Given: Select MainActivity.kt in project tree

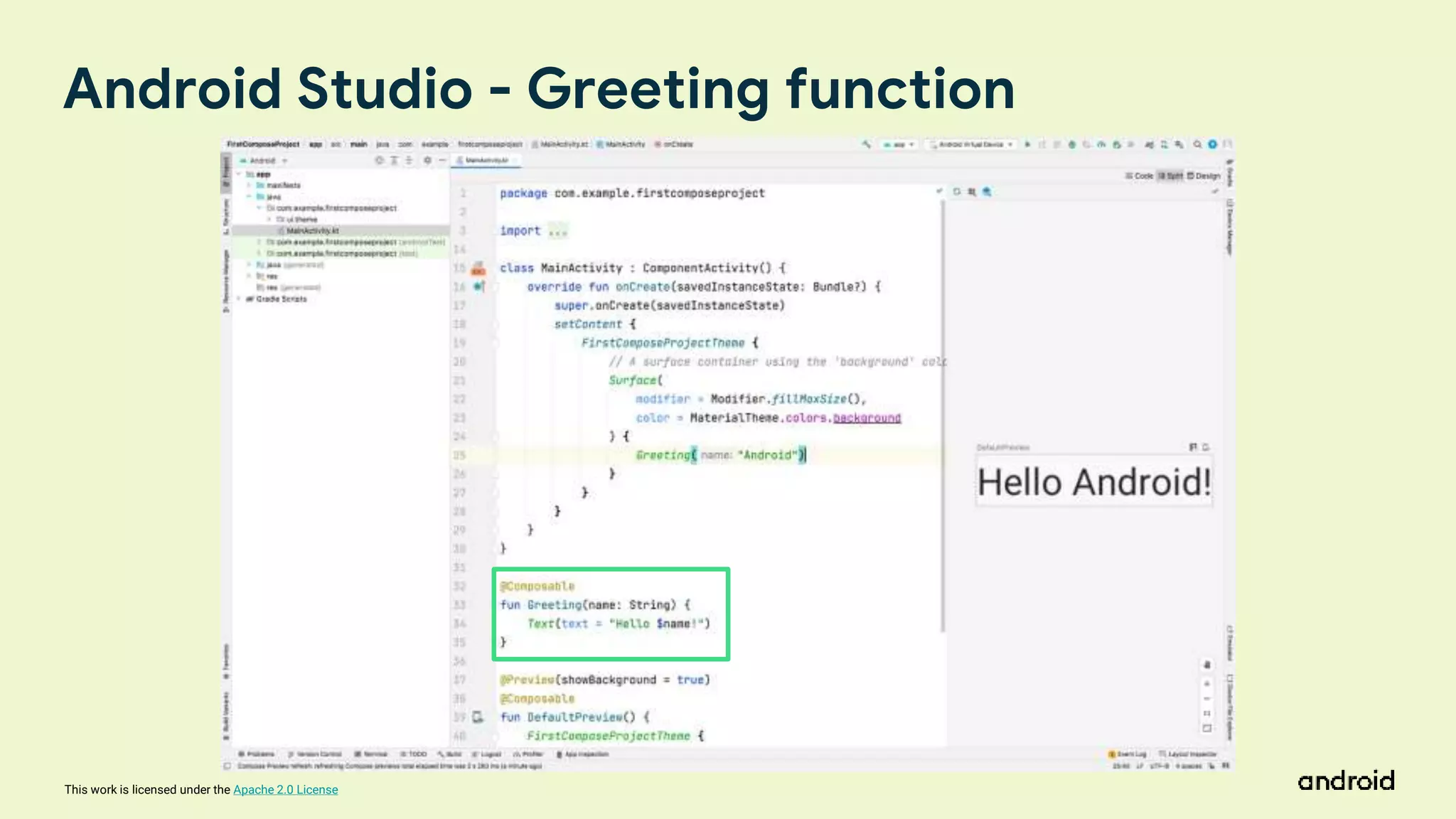Looking at the screenshot, I should (312, 231).
